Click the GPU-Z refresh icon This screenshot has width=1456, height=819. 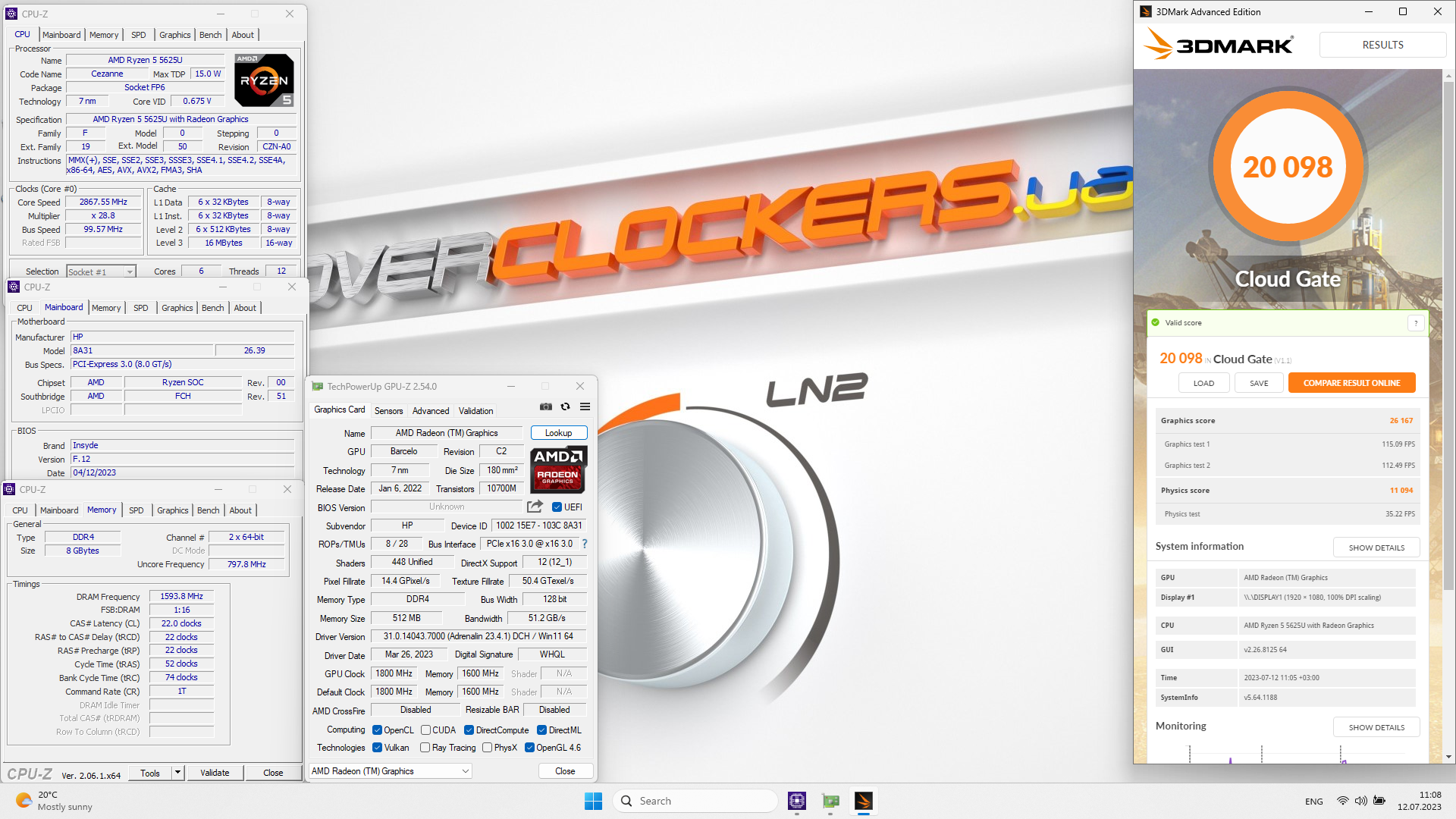(x=565, y=407)
